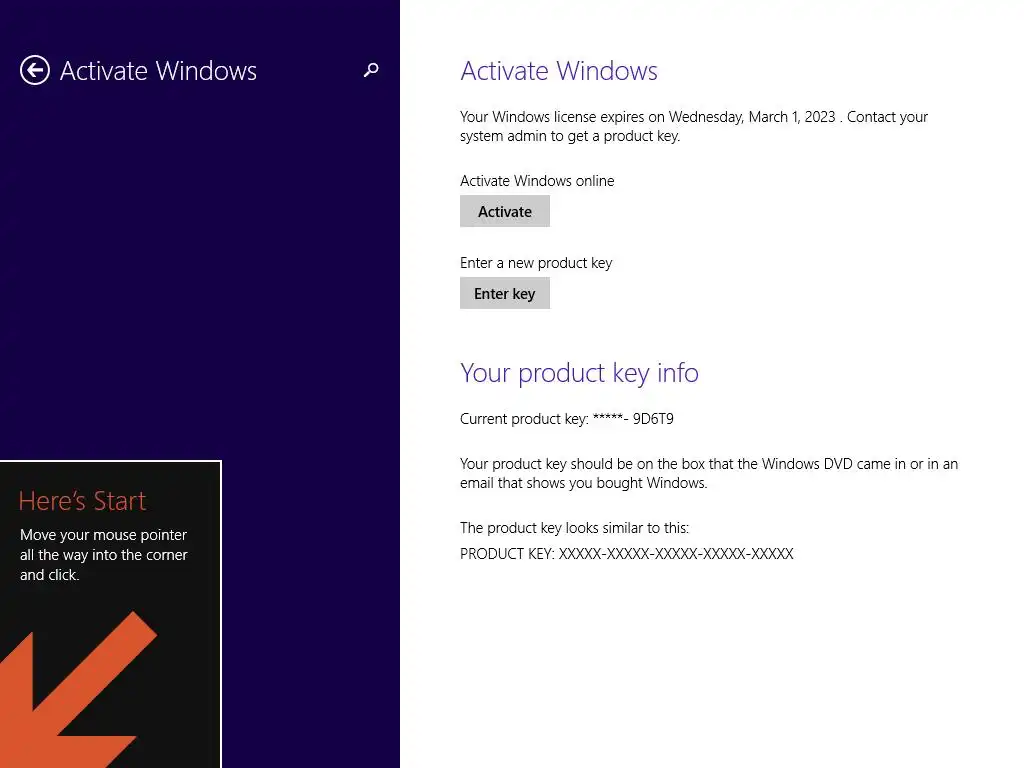Select 'The product key looks similar' line

574,528
